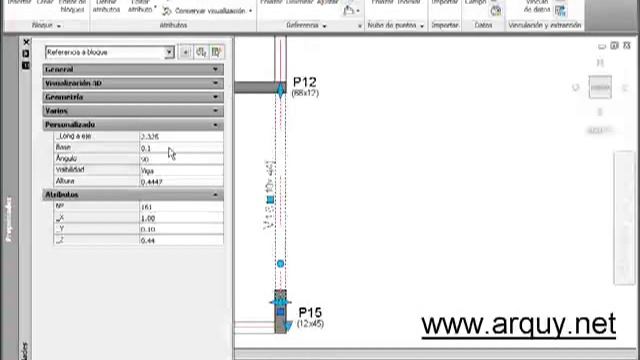Click the blue triangle grip beside P15
The image size is (640, 360).
[x=288, y=325]
